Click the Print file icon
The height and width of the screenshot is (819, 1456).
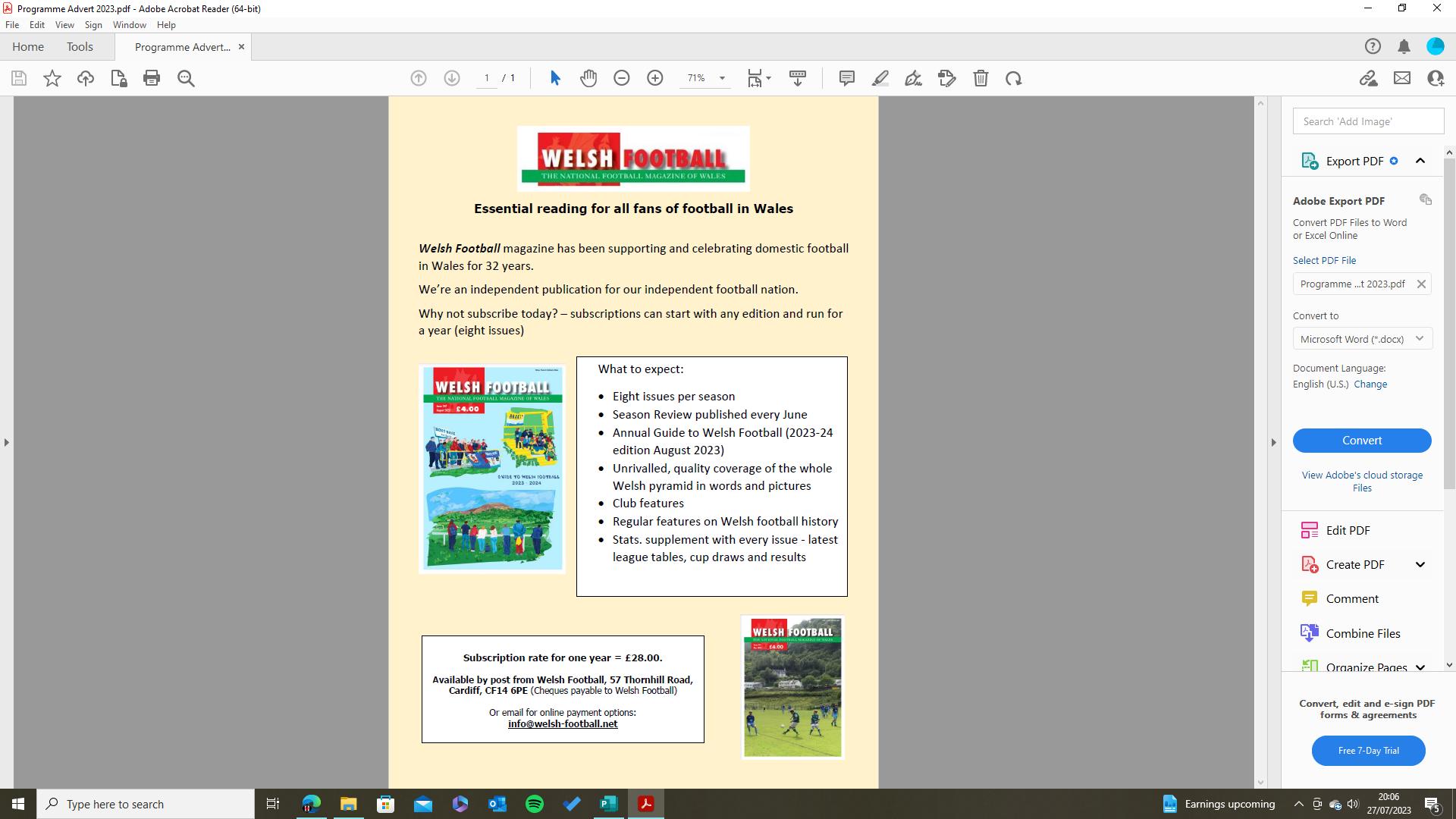coord(152,78)
